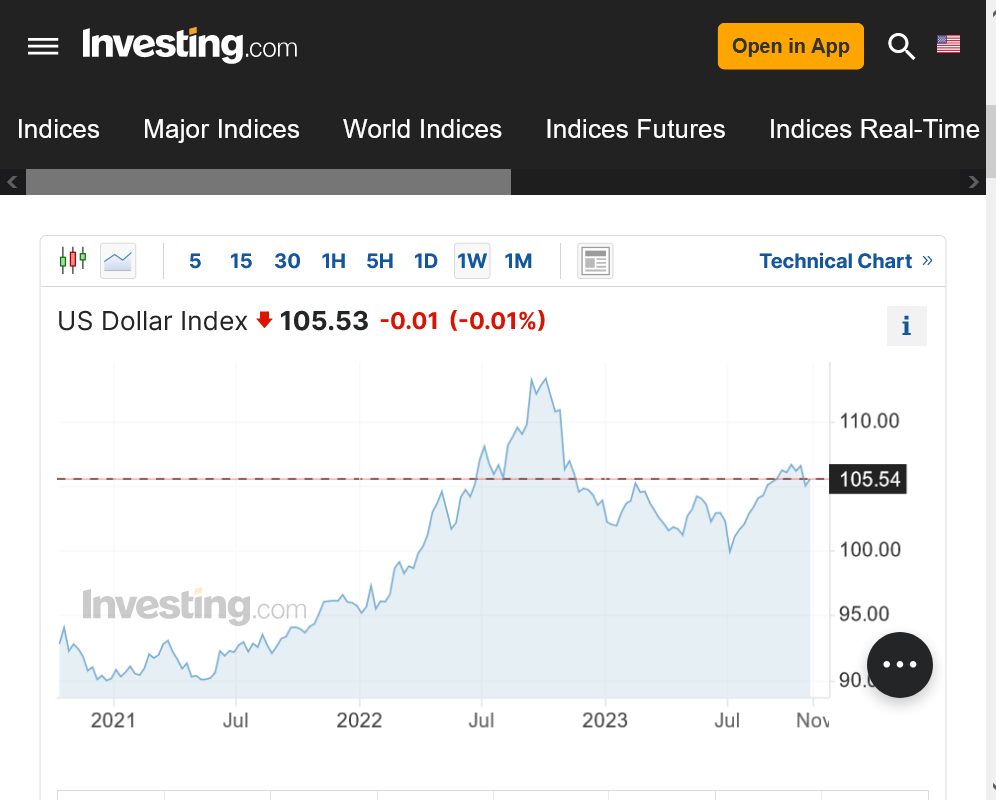Toggle the news overlay icon on chart
Viewport: 996px width, 808px height.
(x=595, y=260)
